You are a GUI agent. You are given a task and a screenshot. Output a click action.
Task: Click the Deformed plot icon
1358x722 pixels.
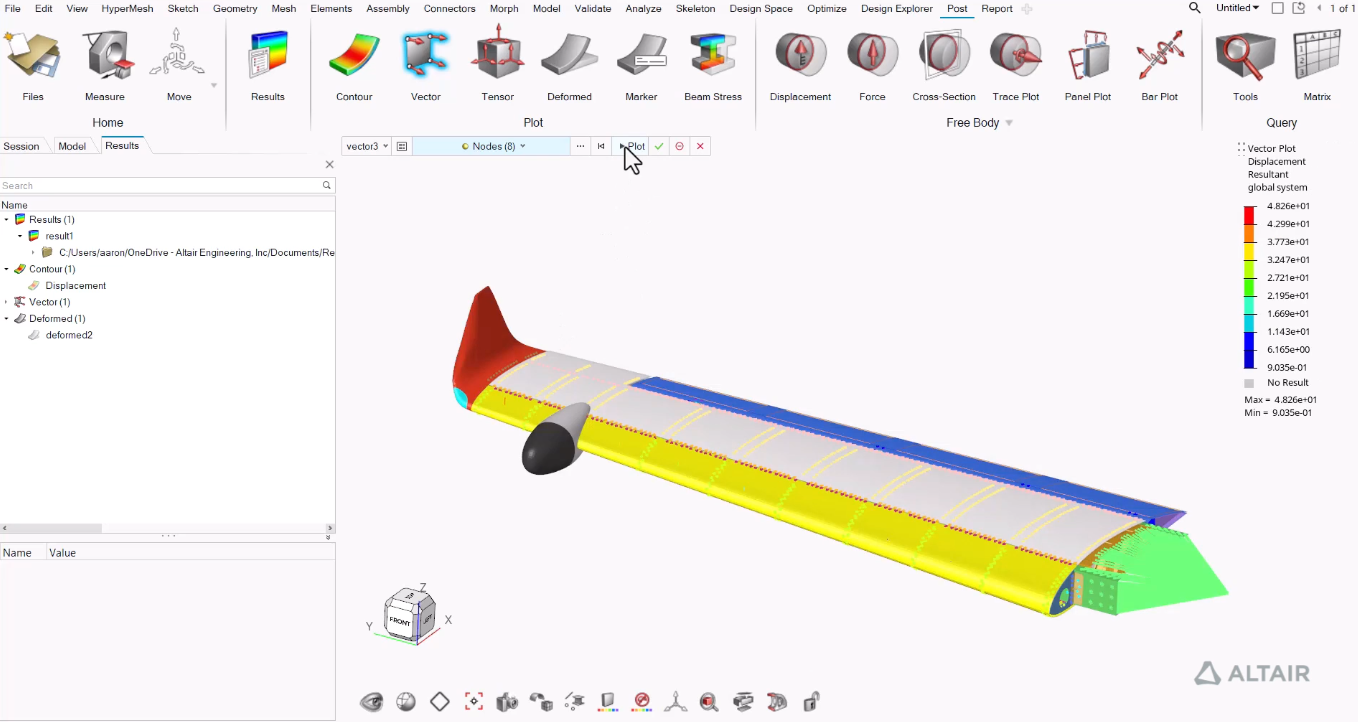click(569, 56)
